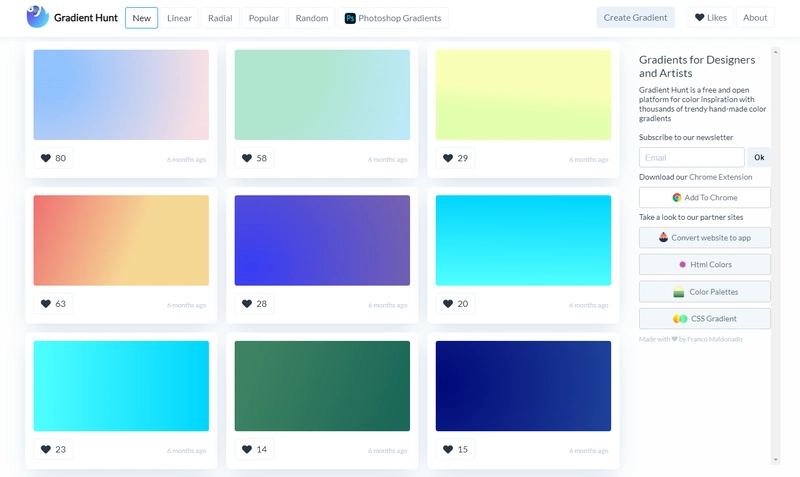This screenshot has height=477, width=800.
Task: Click the purple Html Colors dot icon
Action: (682, 264)
